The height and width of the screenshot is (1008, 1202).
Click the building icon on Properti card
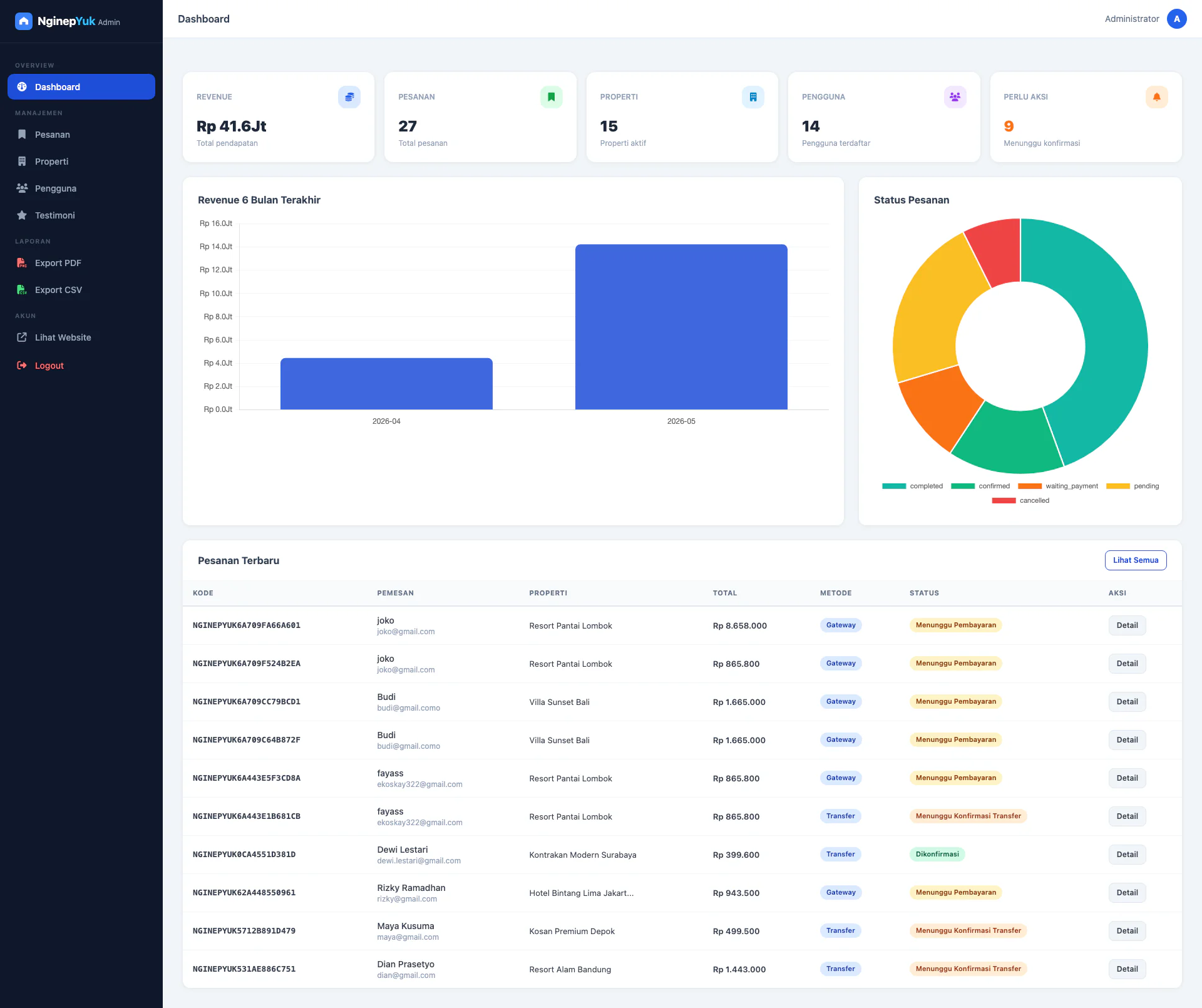pos(753,97)
